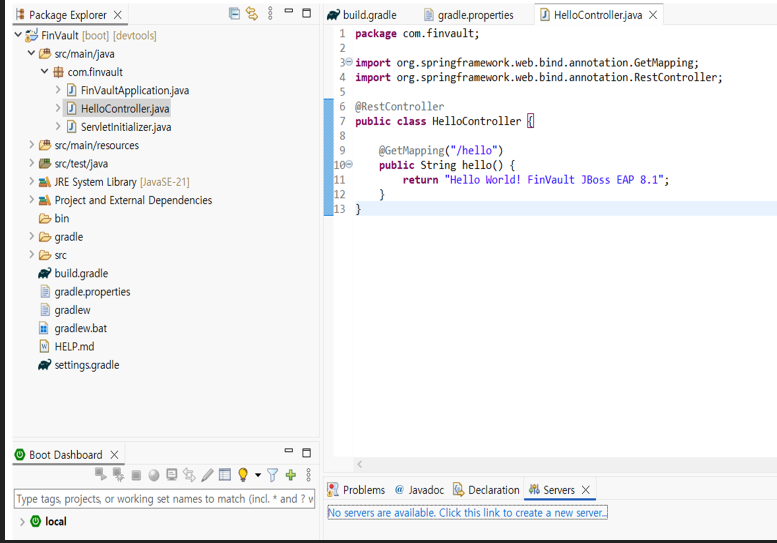The image size is (777, 543).
Task: Click the open browser globe icon
Action: click(154, 475)
